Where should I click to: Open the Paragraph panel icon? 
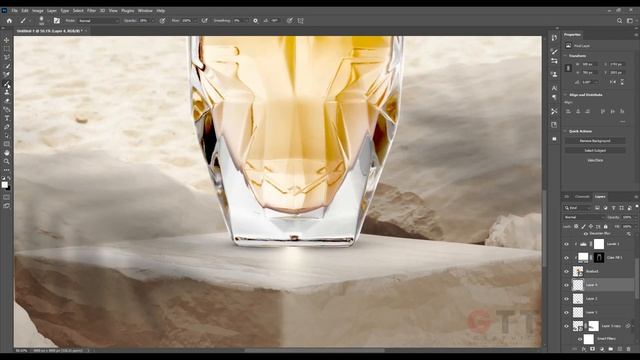pos(554,97)
